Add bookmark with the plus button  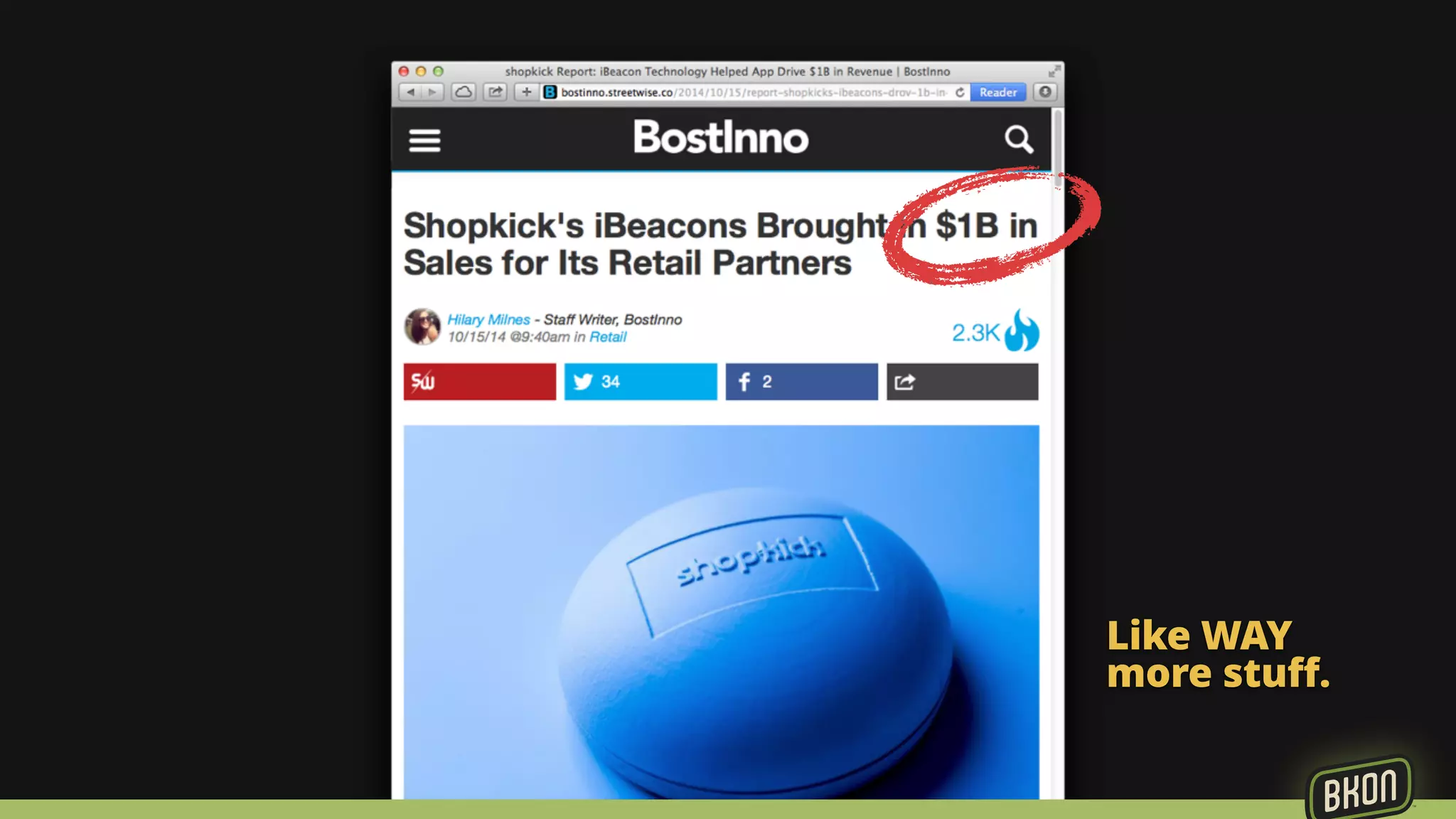tap(526, 92)
